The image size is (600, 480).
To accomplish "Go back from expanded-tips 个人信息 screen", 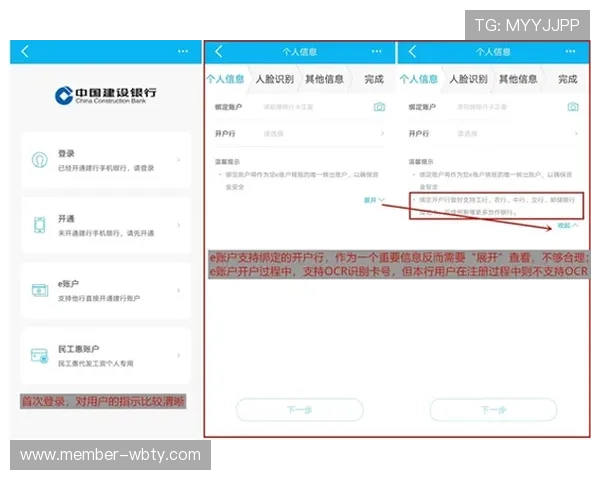I will click(412, 51).
